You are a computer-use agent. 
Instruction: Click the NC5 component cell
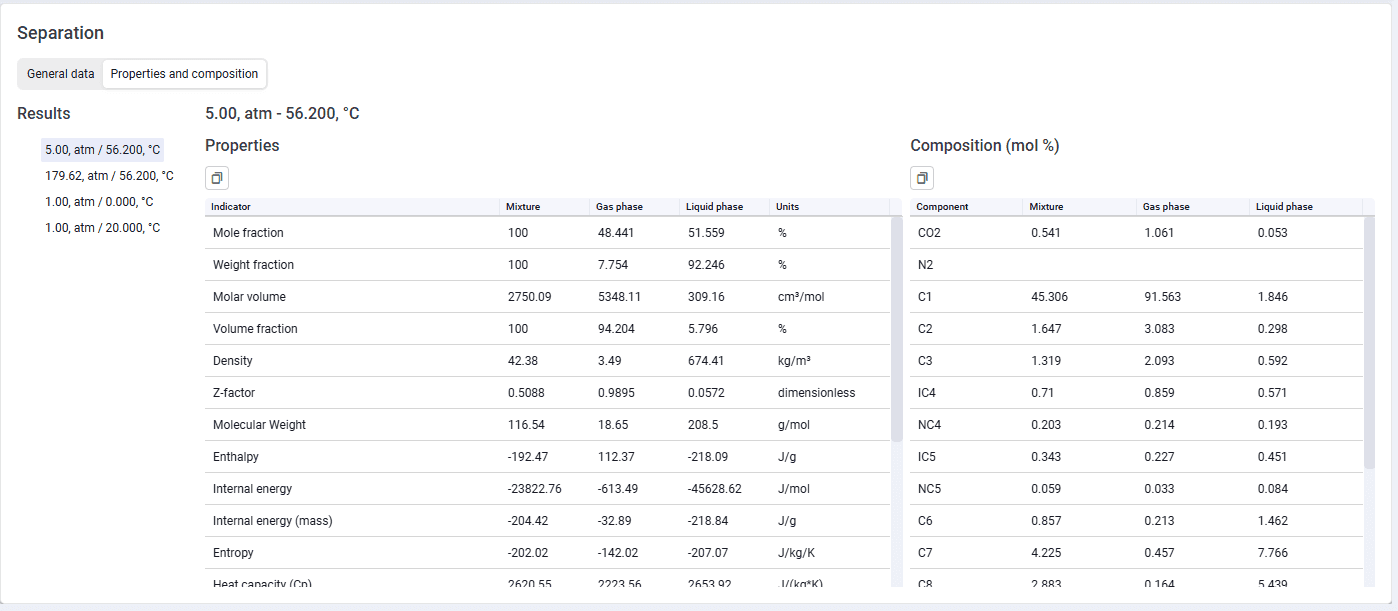click(967, 489)
